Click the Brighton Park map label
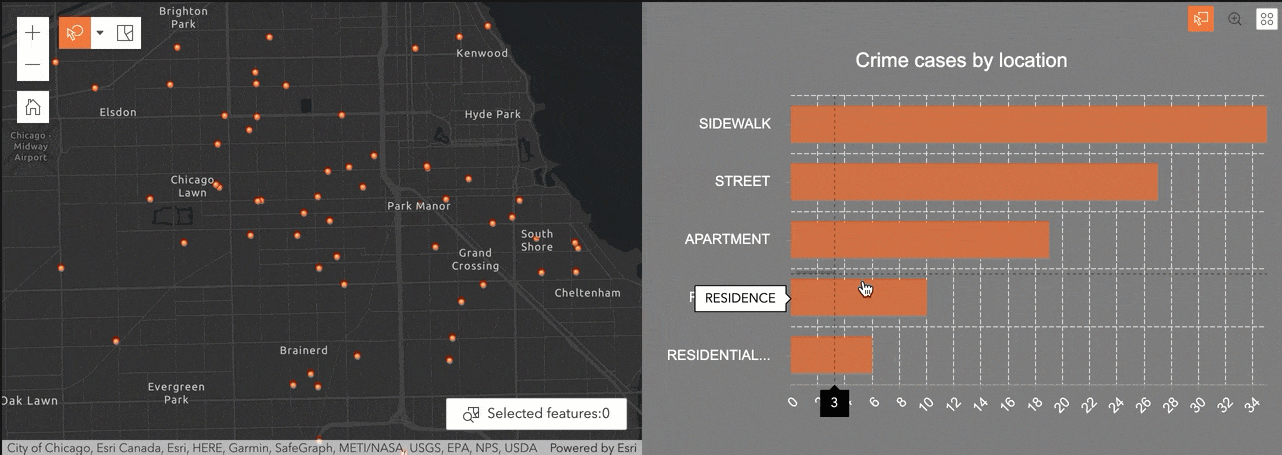 (x=184, y=17)
